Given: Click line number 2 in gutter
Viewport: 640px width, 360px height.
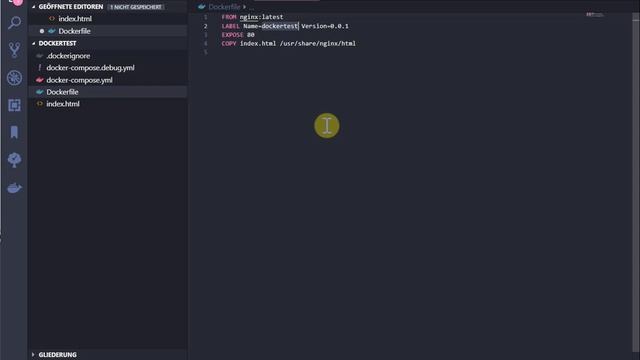Looking at the screenshot, I should pos(206,26).
